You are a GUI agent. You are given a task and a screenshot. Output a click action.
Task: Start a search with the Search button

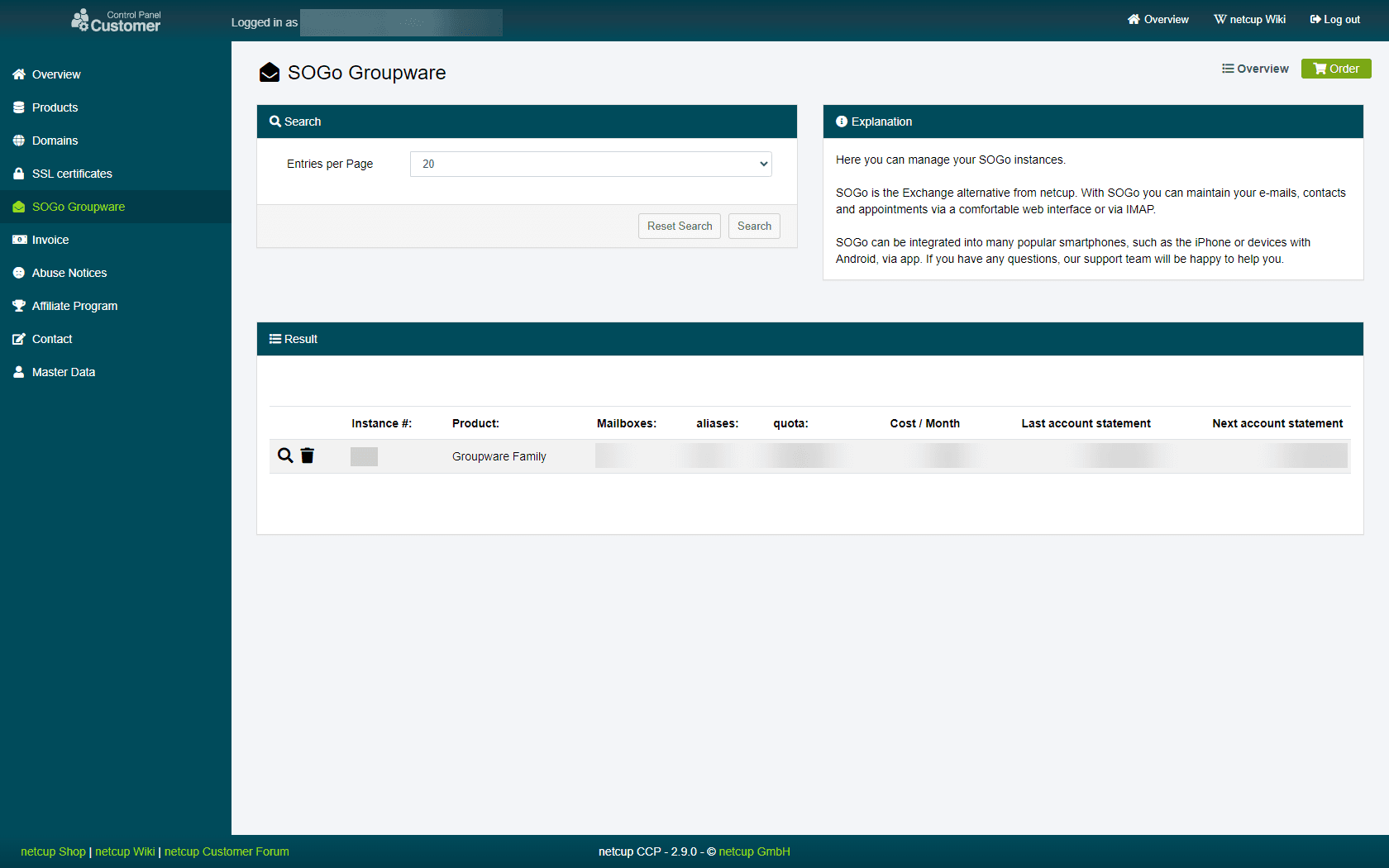(x=753, y=226)
